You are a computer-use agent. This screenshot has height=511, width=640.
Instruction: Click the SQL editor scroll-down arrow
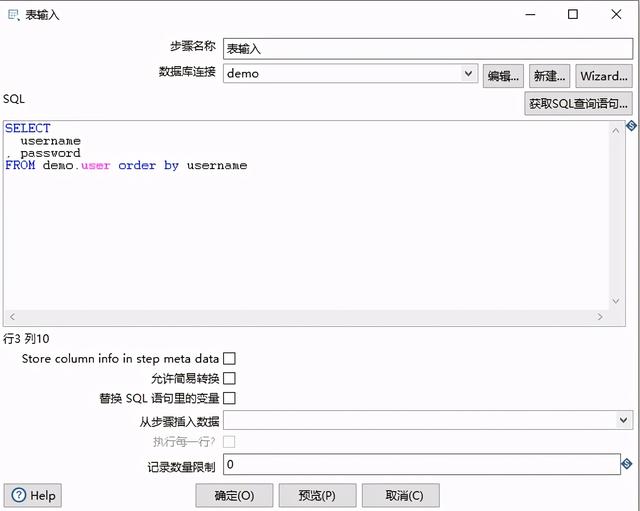[616, 301]
